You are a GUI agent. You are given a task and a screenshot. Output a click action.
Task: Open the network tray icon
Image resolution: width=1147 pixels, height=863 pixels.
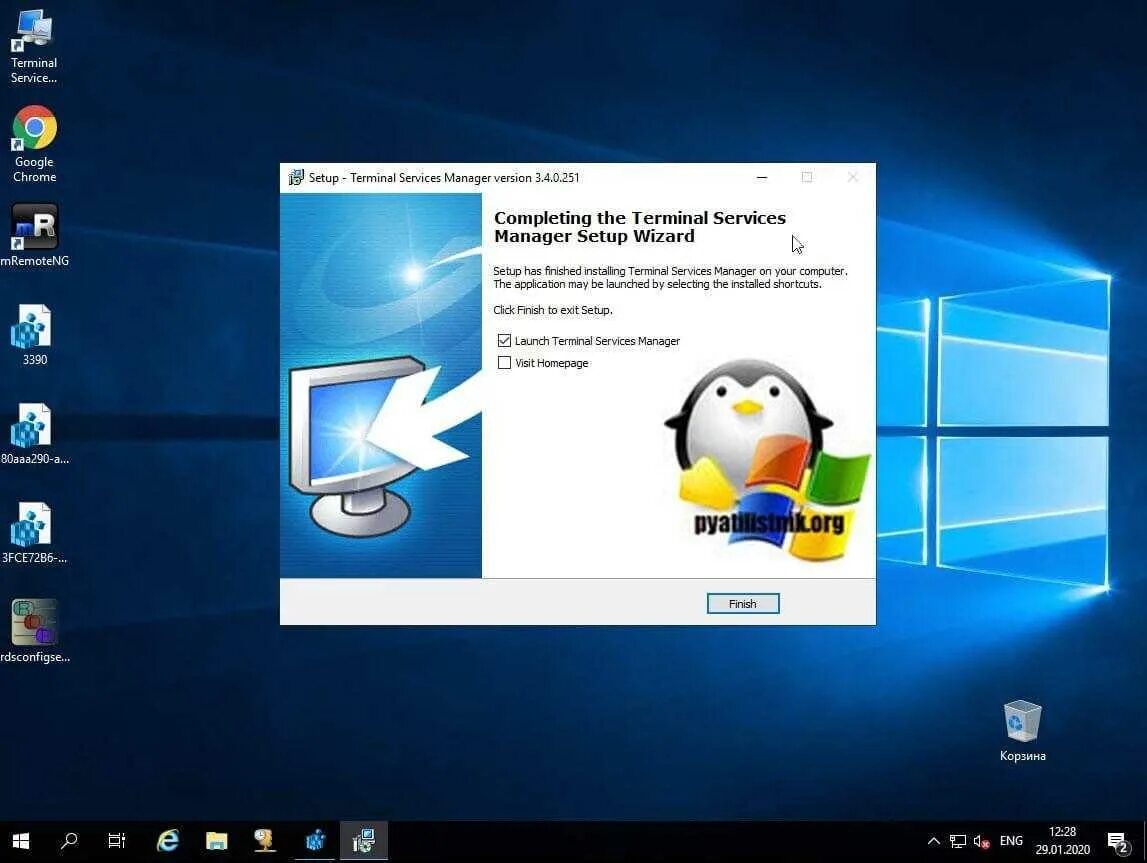[x=958, y=841]
